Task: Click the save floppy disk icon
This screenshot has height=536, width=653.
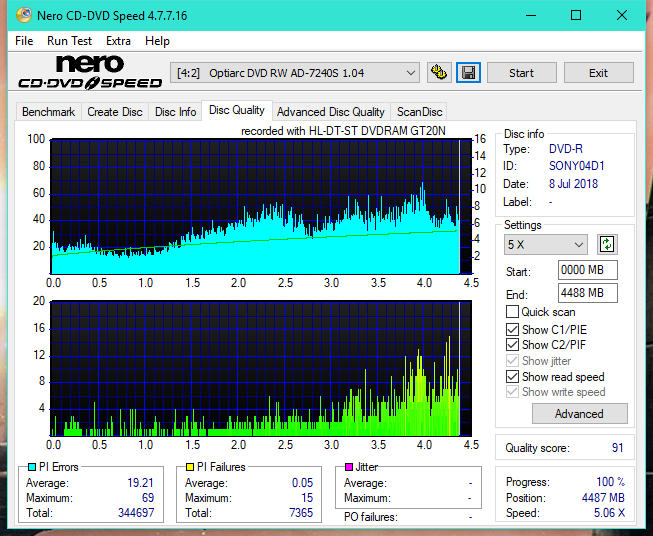Action: [x=468, y=73]
